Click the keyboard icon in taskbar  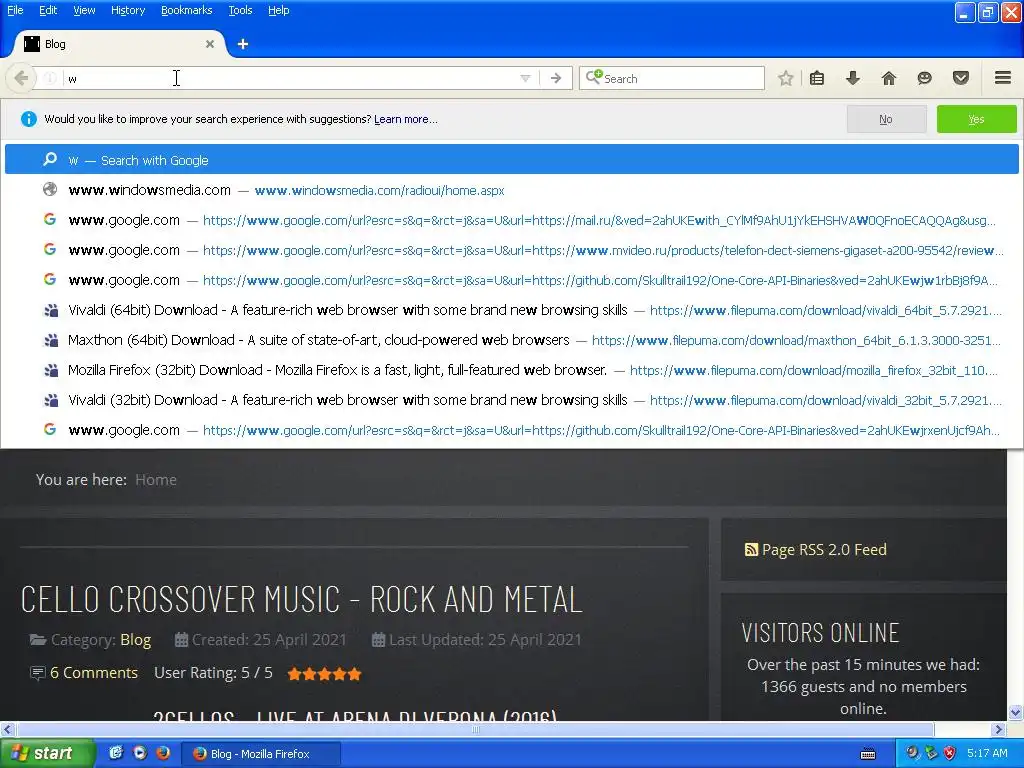(x=868, y=754)
